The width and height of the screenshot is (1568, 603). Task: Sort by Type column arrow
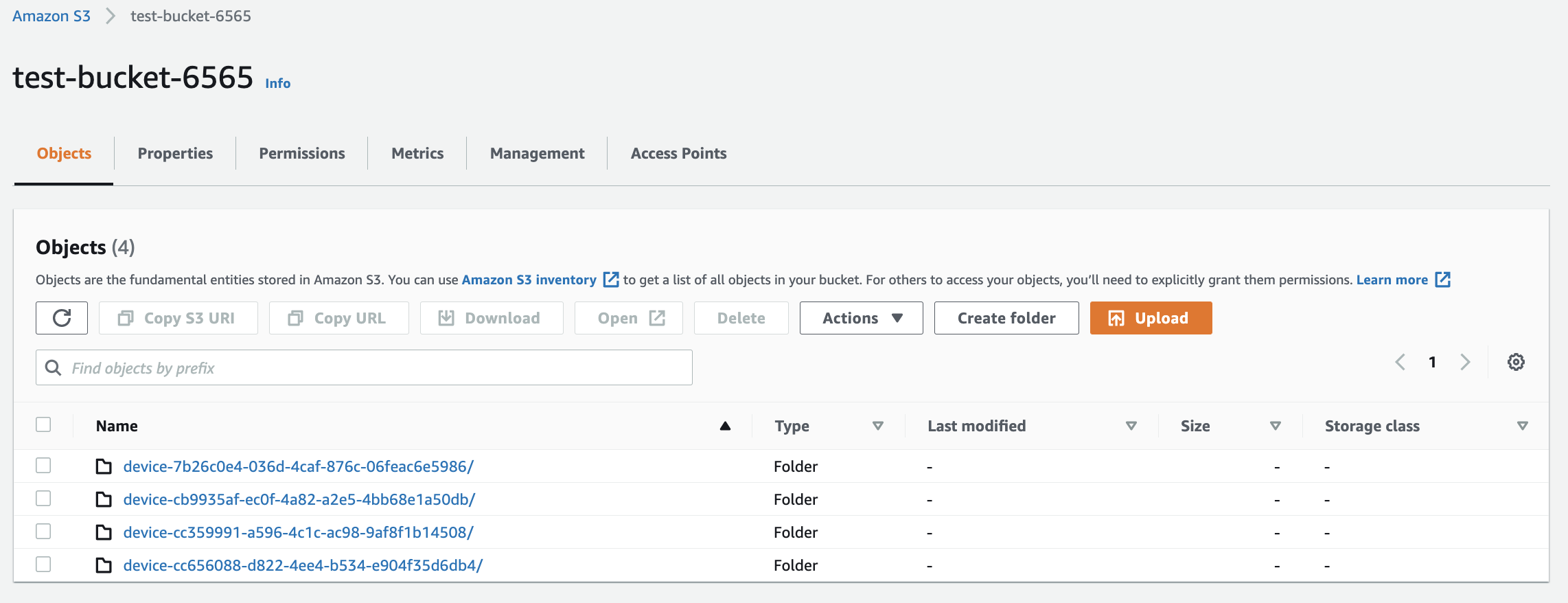pos(877,426)
